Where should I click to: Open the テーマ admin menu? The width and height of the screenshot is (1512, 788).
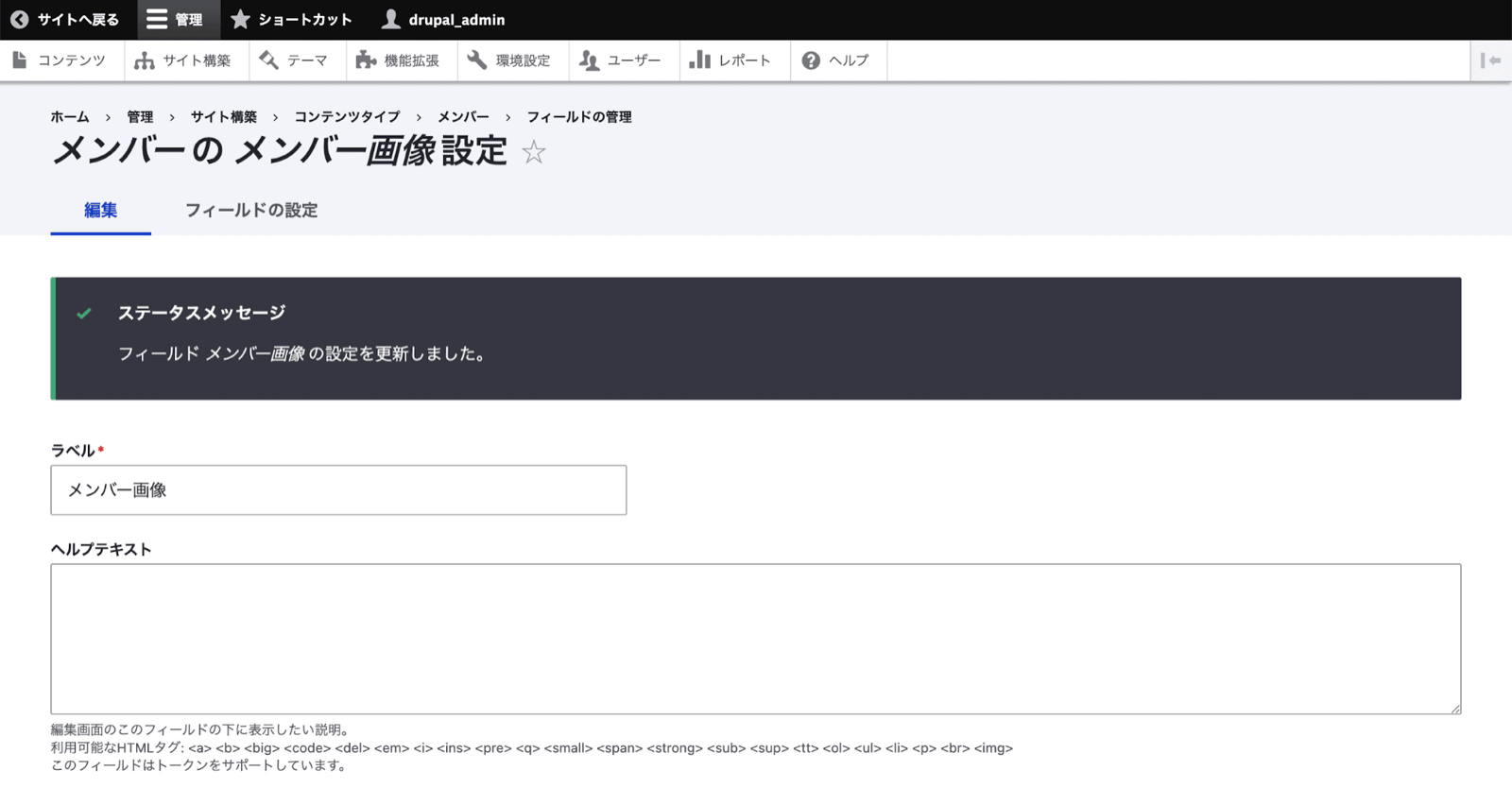(x=298, y=60)
